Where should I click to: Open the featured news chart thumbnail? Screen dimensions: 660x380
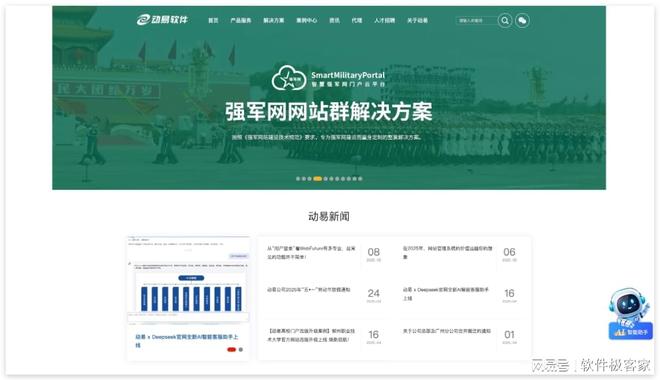[188, 281]
